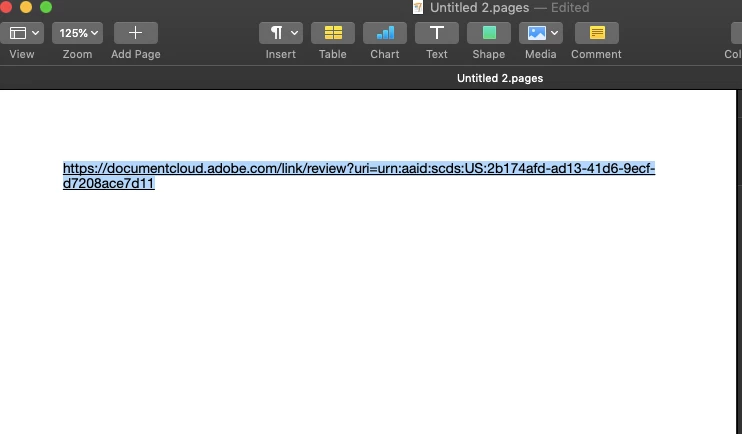Expand the Insert dropdown chevron
742x434 pixels.
click(x=294, y=33)
